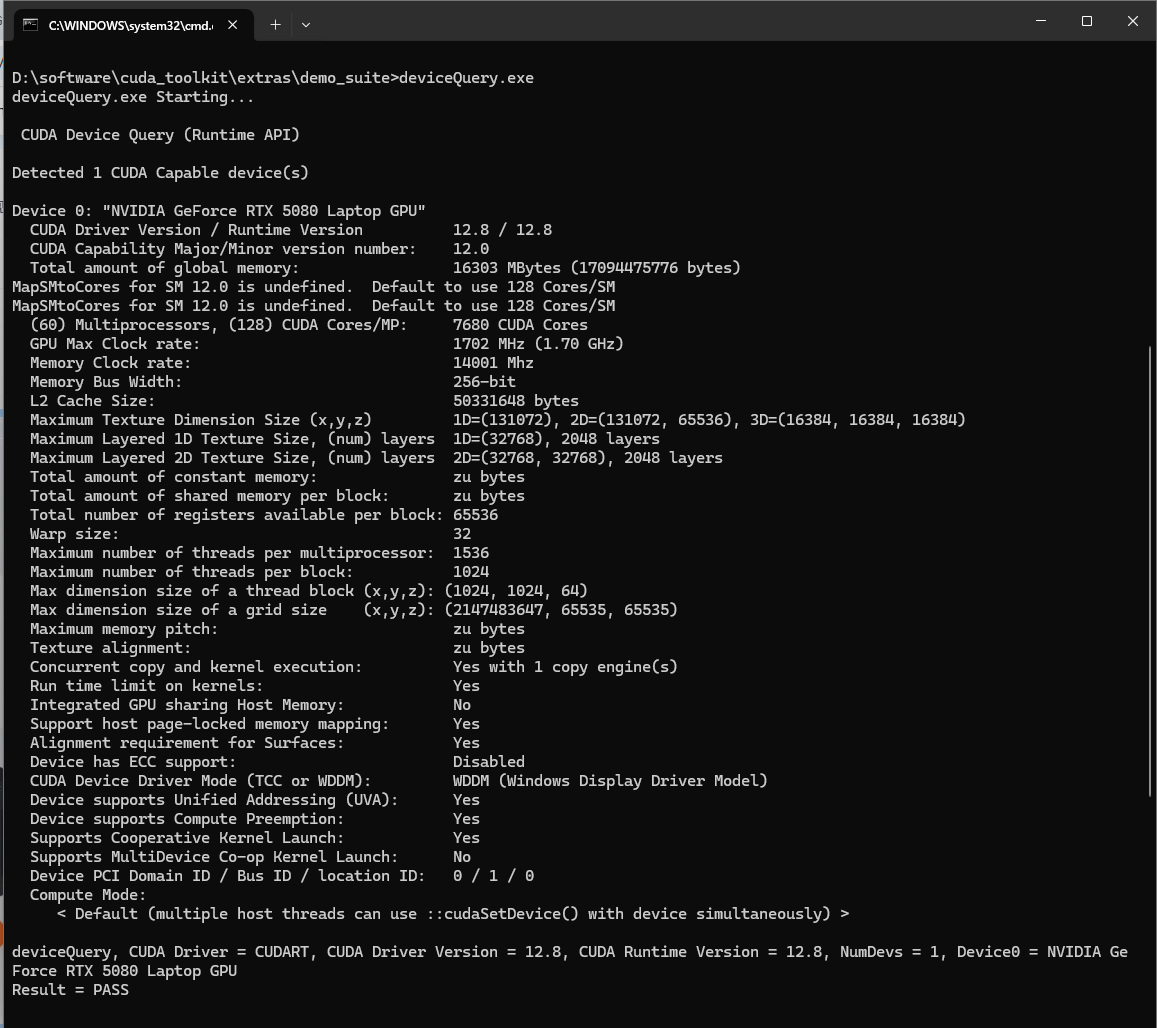Click '7680 CUDA Cores' value

[520, 325]
